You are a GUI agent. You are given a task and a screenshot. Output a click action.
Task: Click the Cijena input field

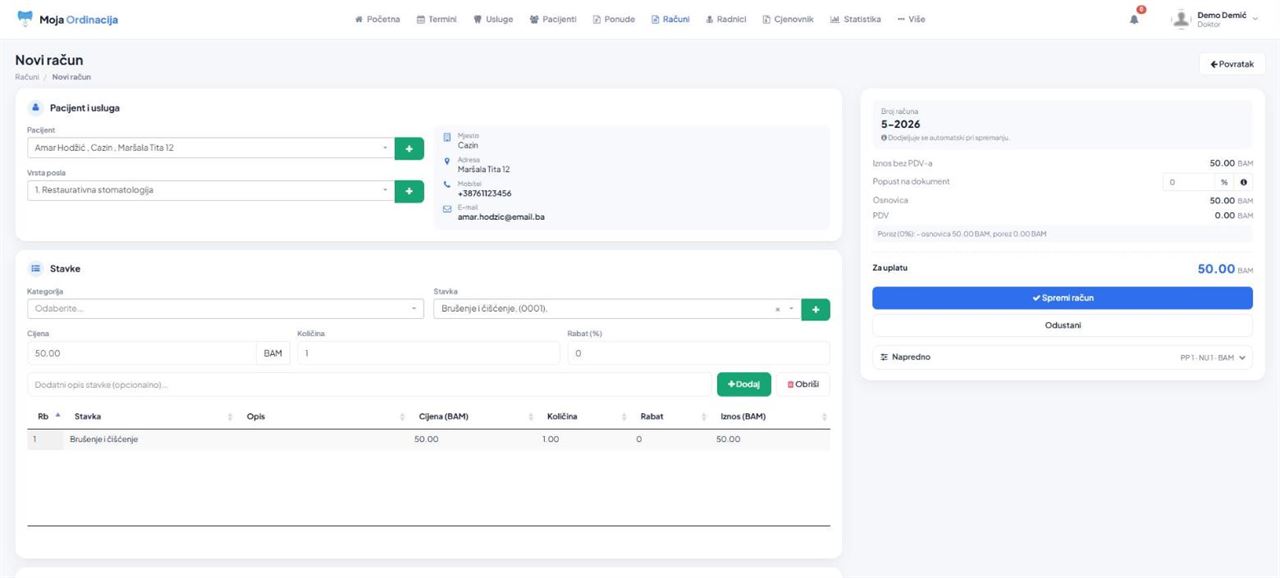click(x=142, y=353)
